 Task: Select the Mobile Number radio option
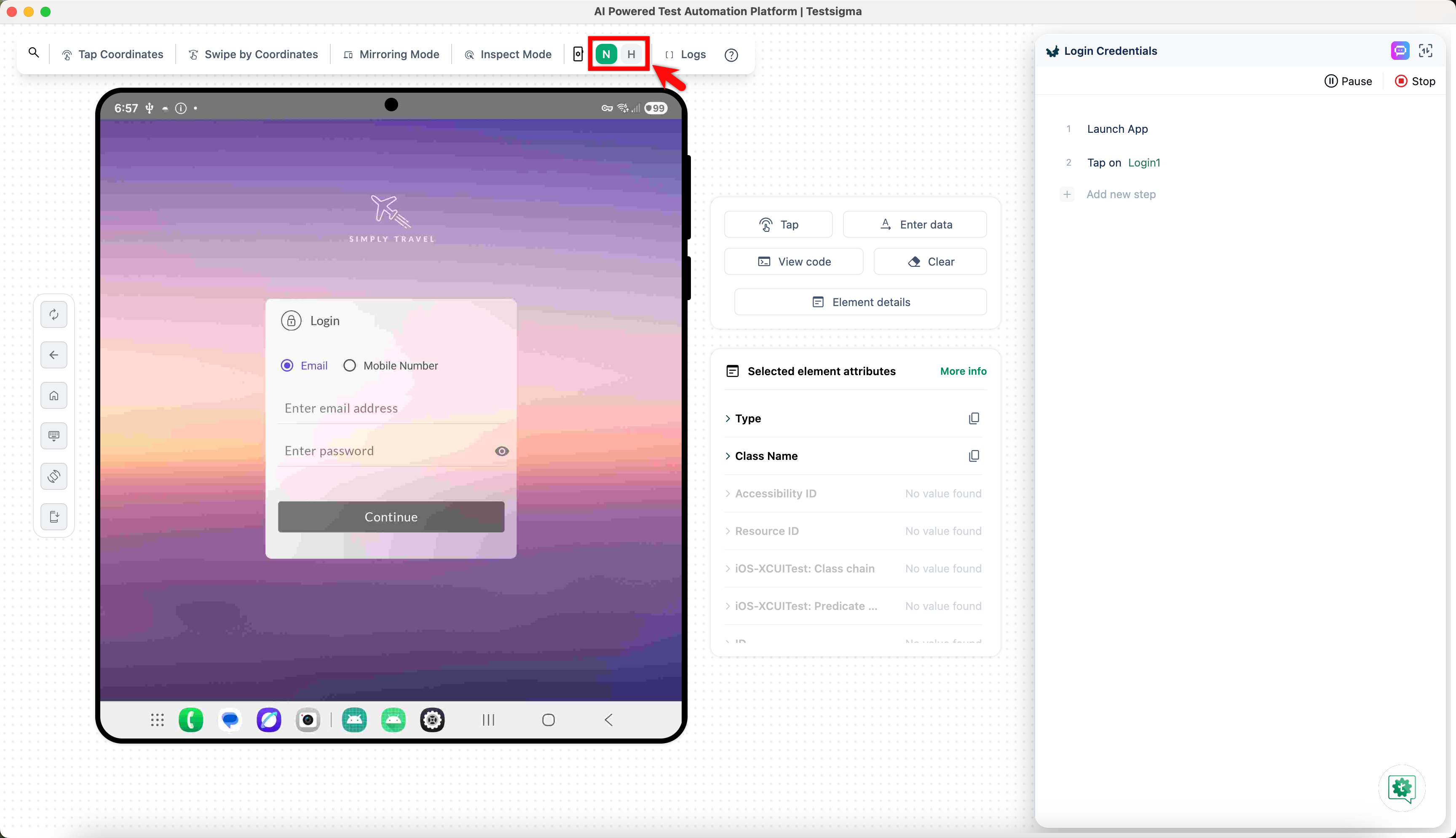350,365
